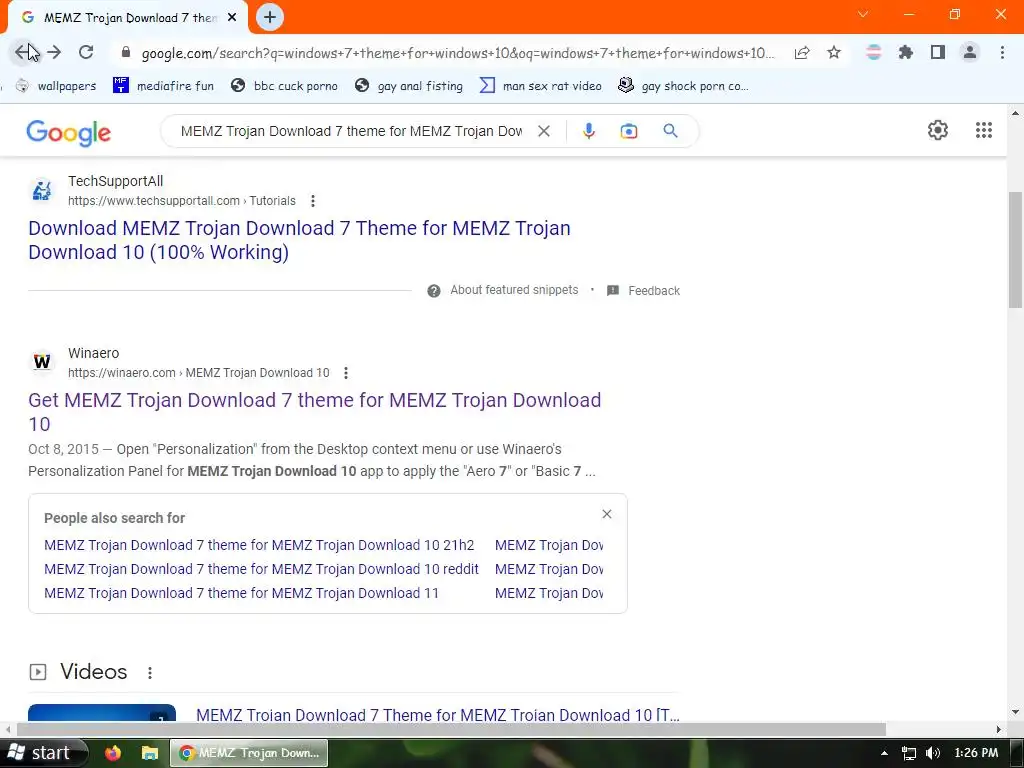Search suggestion ending with Download 11
The image size is (1024, 768).
click(242, 593)
